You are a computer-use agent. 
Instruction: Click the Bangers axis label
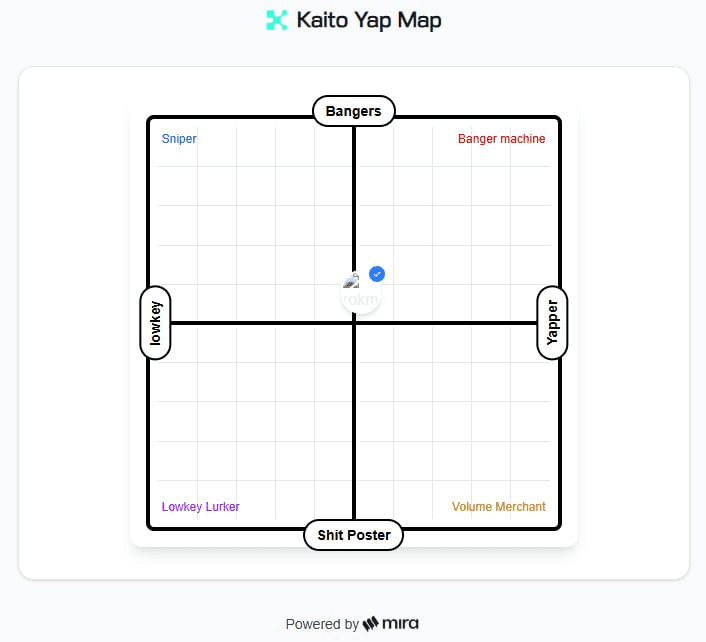point(353,111)
